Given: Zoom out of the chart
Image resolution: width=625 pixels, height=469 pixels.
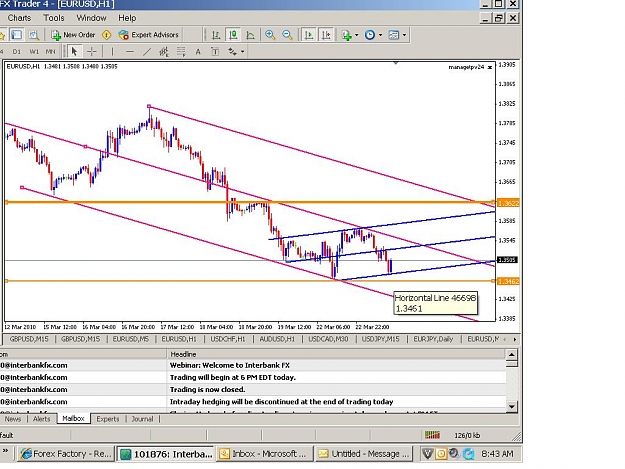Looking at the screenshot, I should [287, 35].
